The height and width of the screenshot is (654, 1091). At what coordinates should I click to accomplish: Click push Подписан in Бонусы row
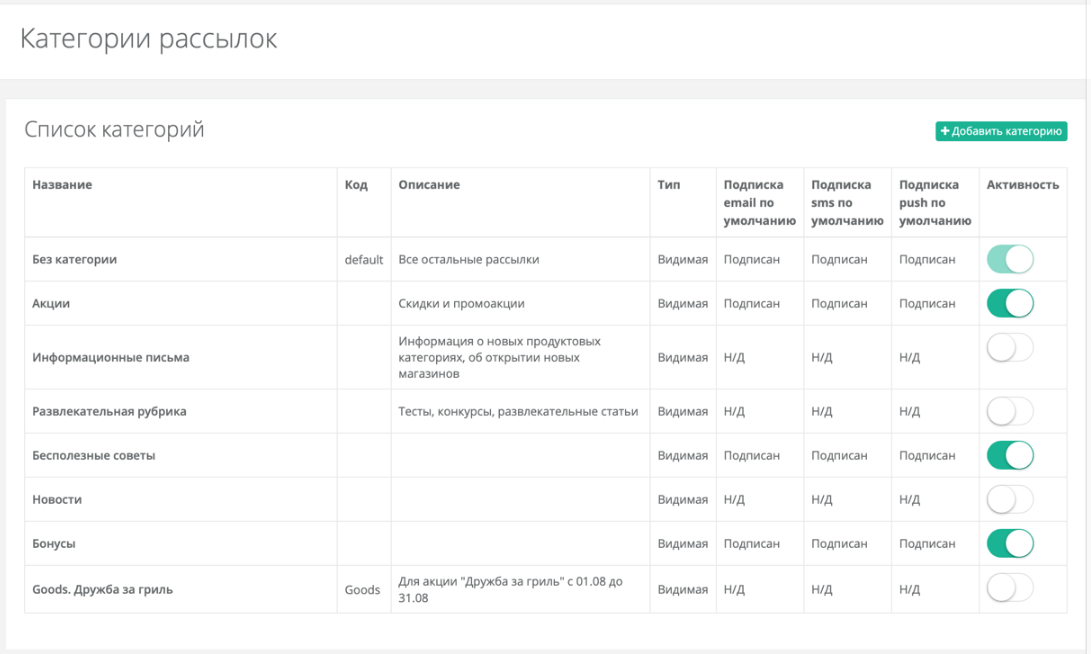927,543
